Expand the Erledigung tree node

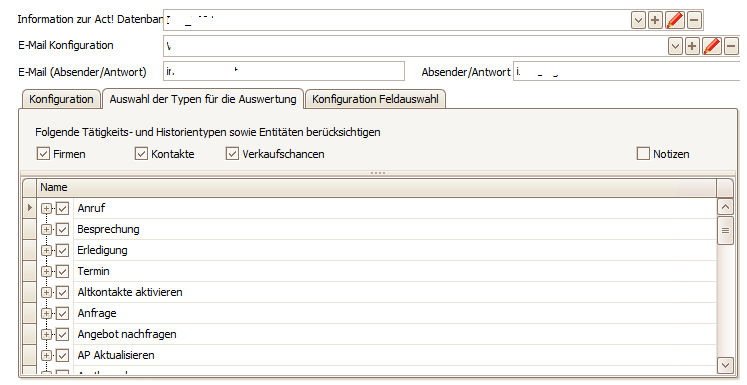46,250
